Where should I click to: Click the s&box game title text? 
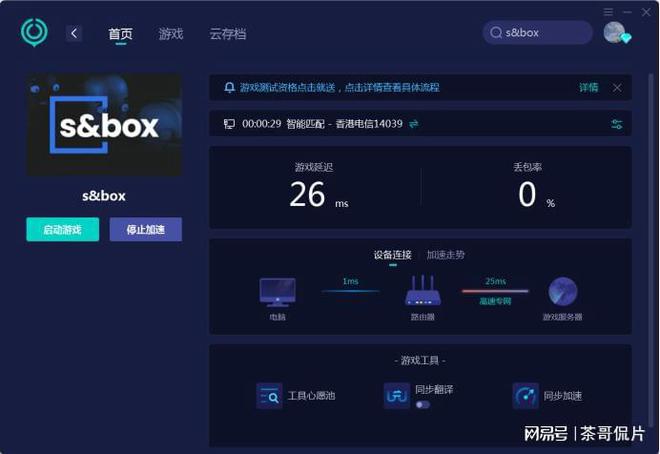(104, 196)
